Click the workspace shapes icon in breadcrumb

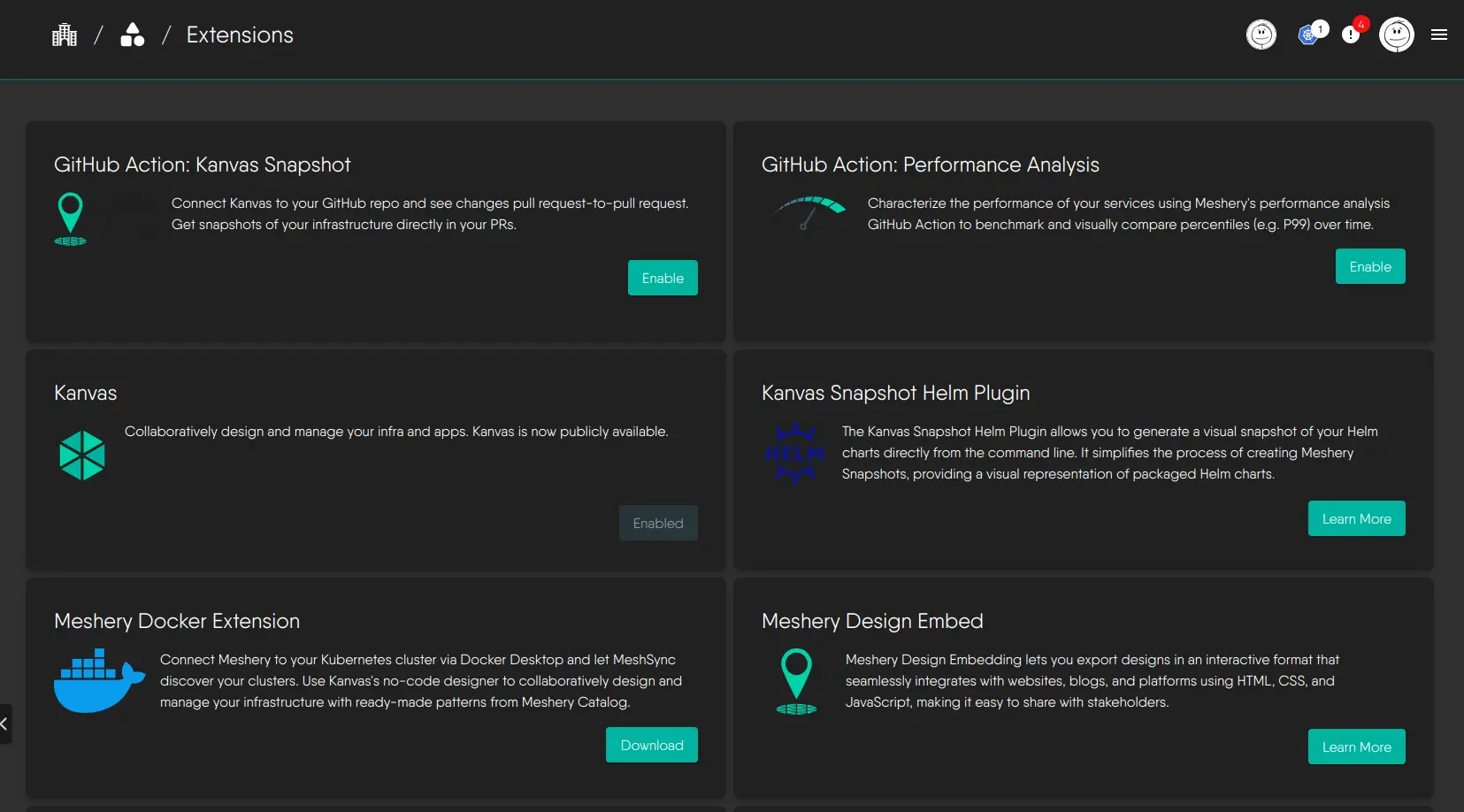click(132, 35)
